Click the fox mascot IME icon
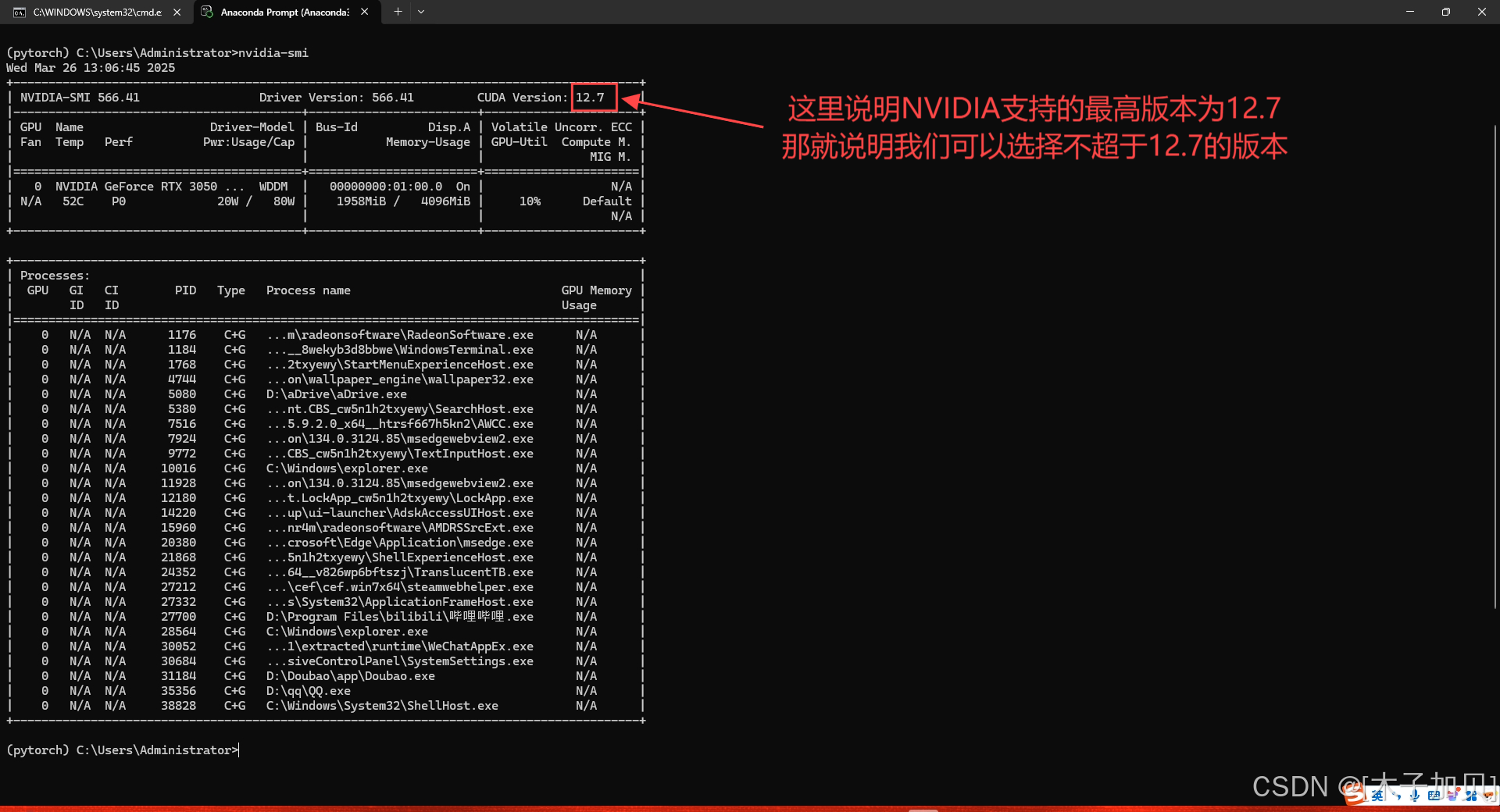The height and width of the screenshot is (812, 1500). 1489,795
